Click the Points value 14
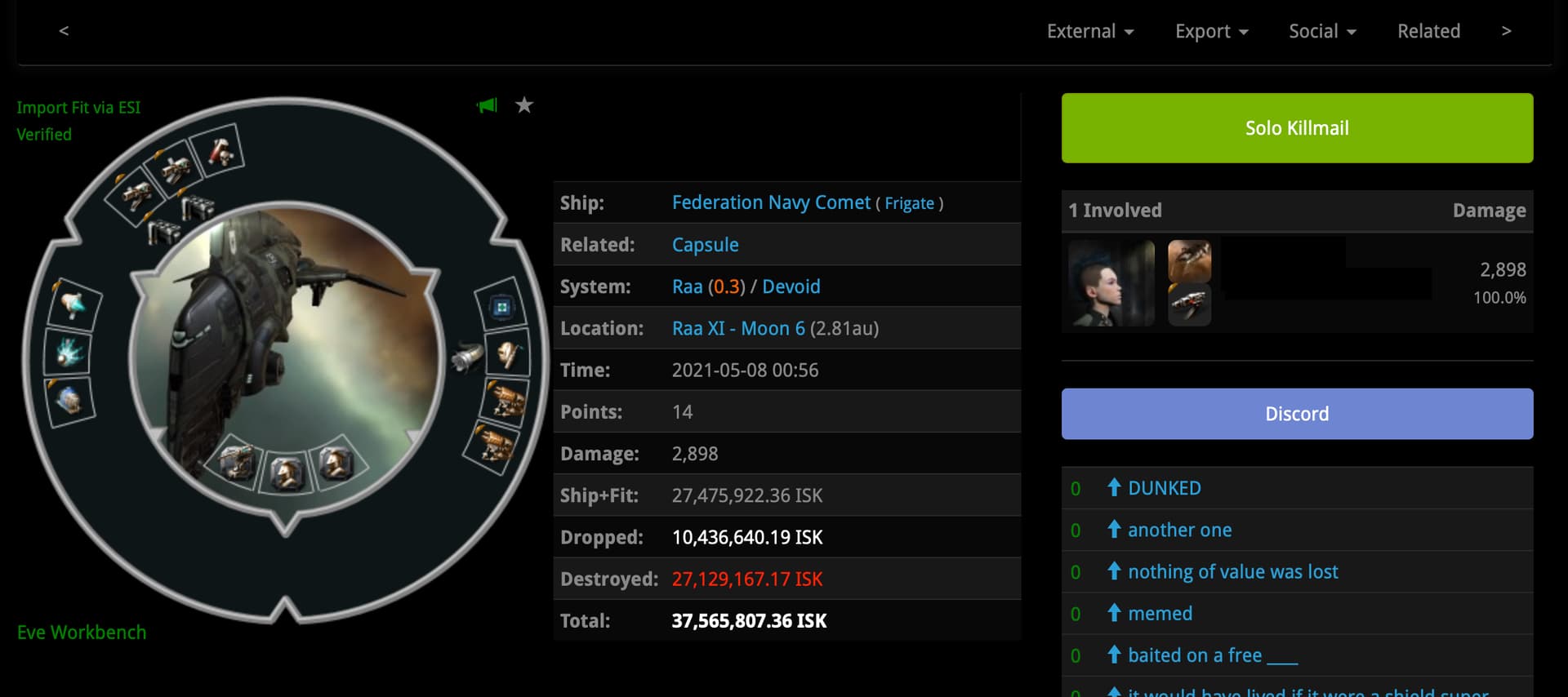This screenshot has width=1568, height=697. [682, 412]
